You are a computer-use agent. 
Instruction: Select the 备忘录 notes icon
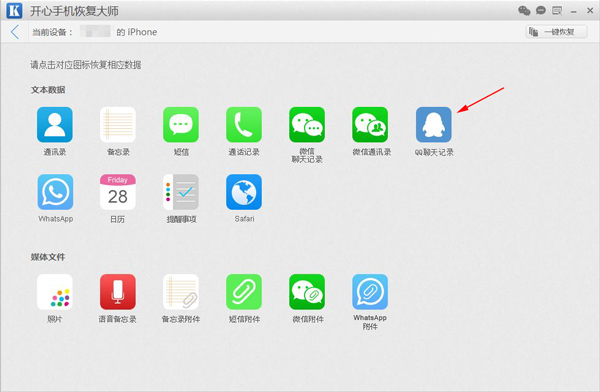click(118, 124)
